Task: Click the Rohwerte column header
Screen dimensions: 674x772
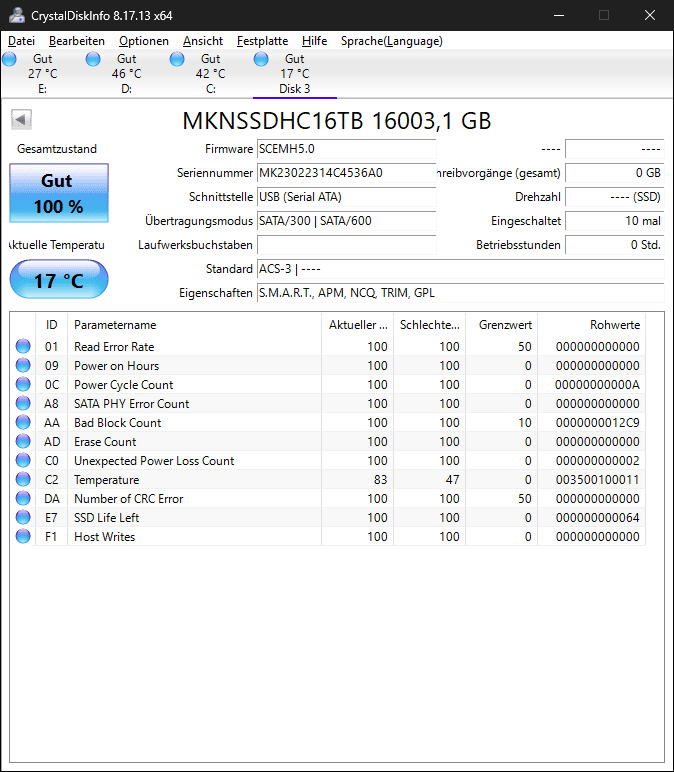Action: click(x=591, y=325)
